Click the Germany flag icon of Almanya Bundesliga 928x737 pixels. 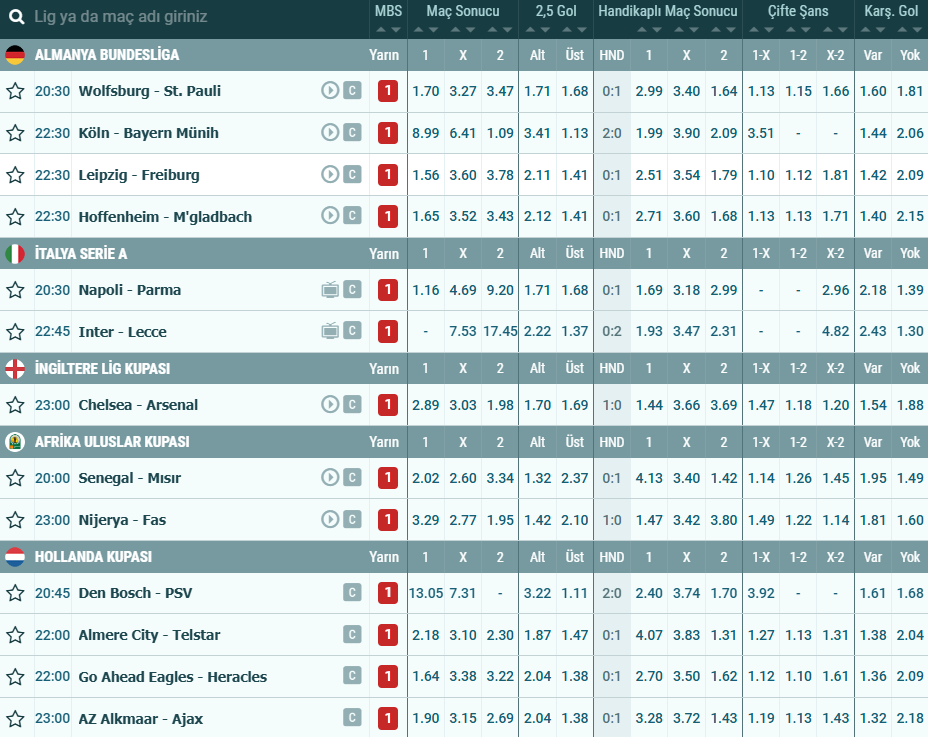click(x=15, y=55)
